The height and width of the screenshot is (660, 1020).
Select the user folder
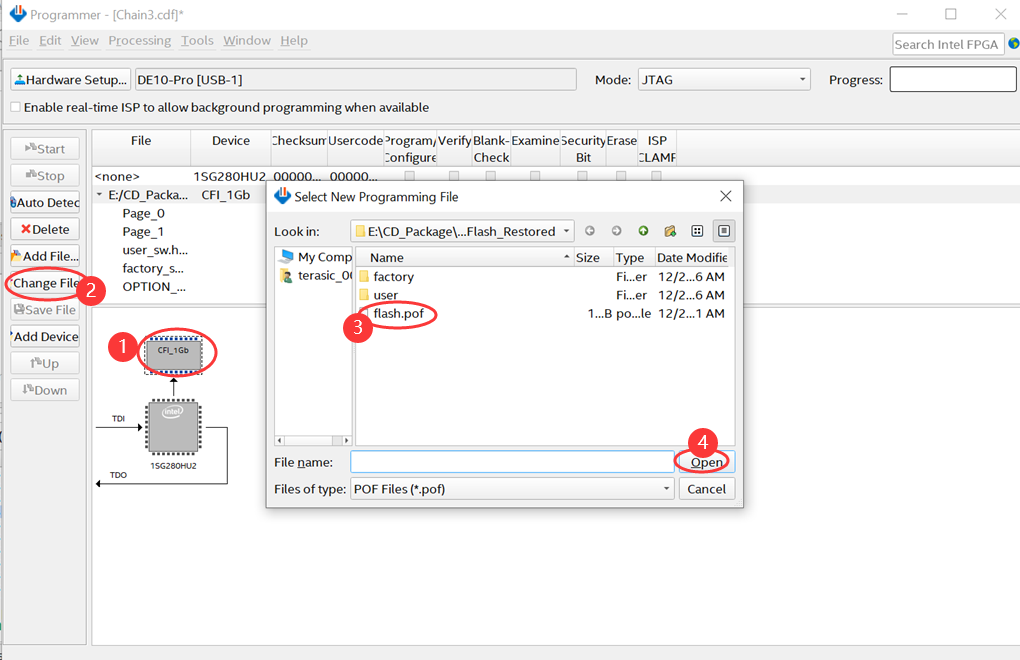385,295
